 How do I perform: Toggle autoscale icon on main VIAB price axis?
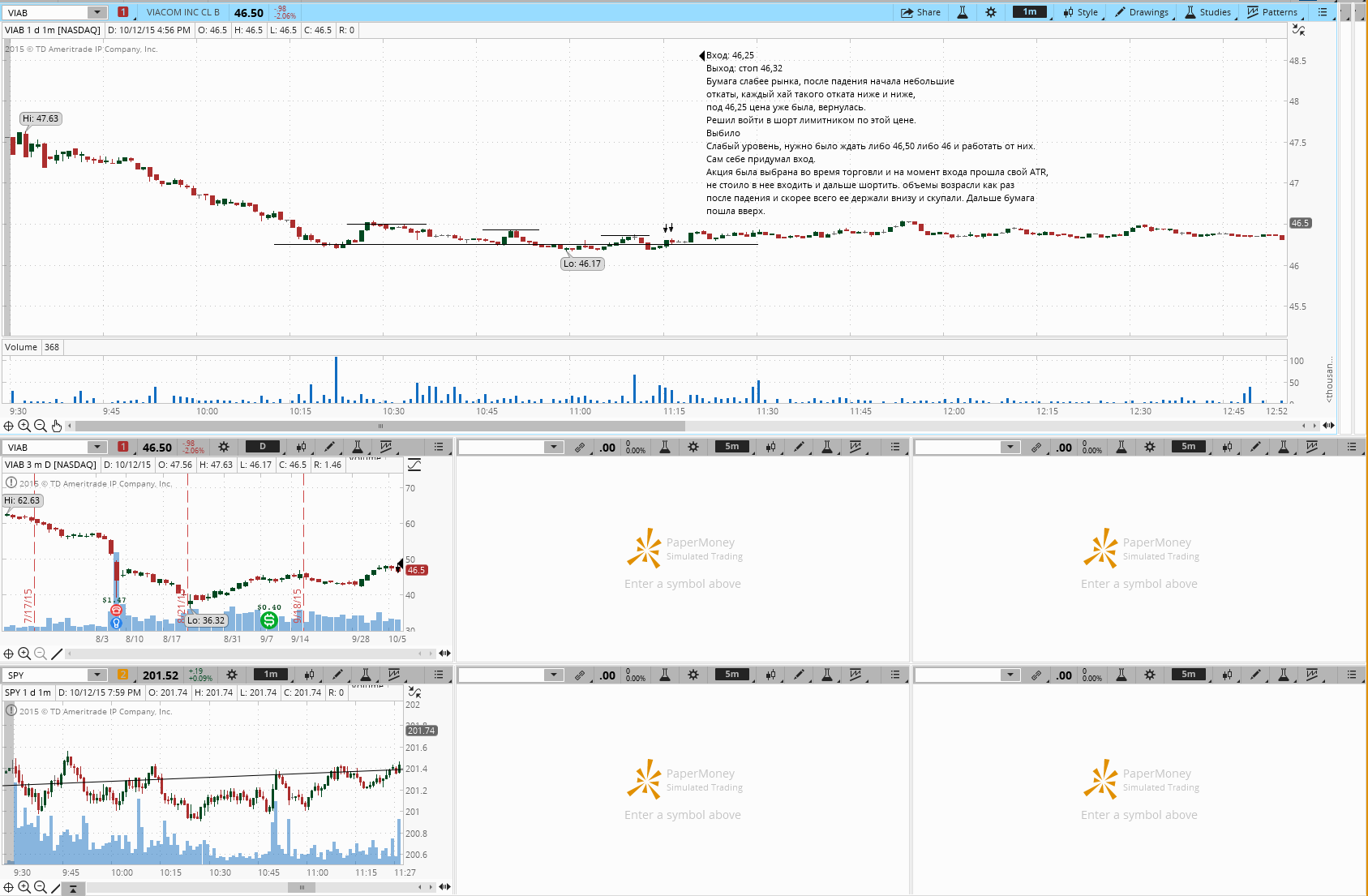tap(1298, 30)
